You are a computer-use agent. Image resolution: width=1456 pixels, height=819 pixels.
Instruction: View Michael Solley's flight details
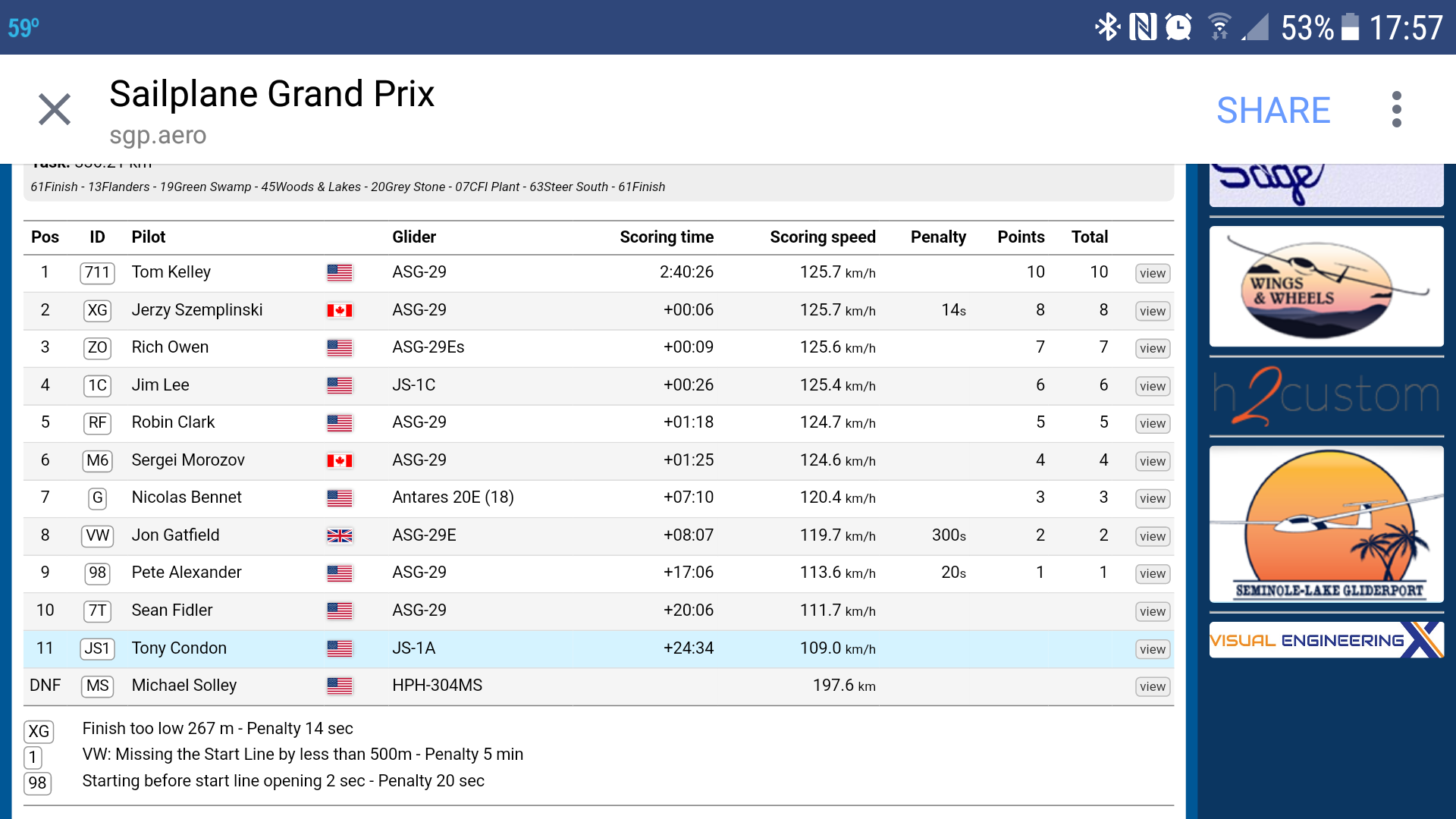(x=1152, y=686)
